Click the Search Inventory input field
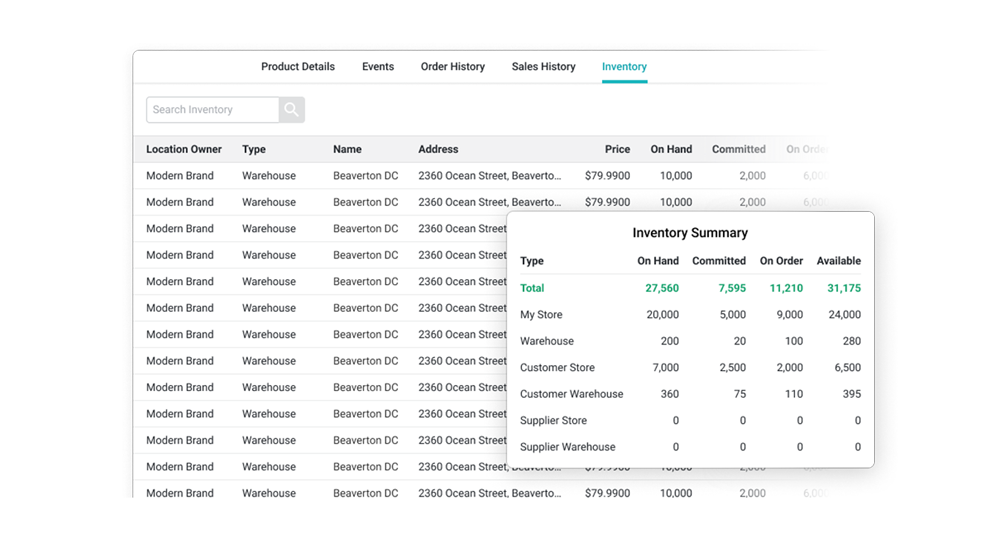 tap(212, 110)
